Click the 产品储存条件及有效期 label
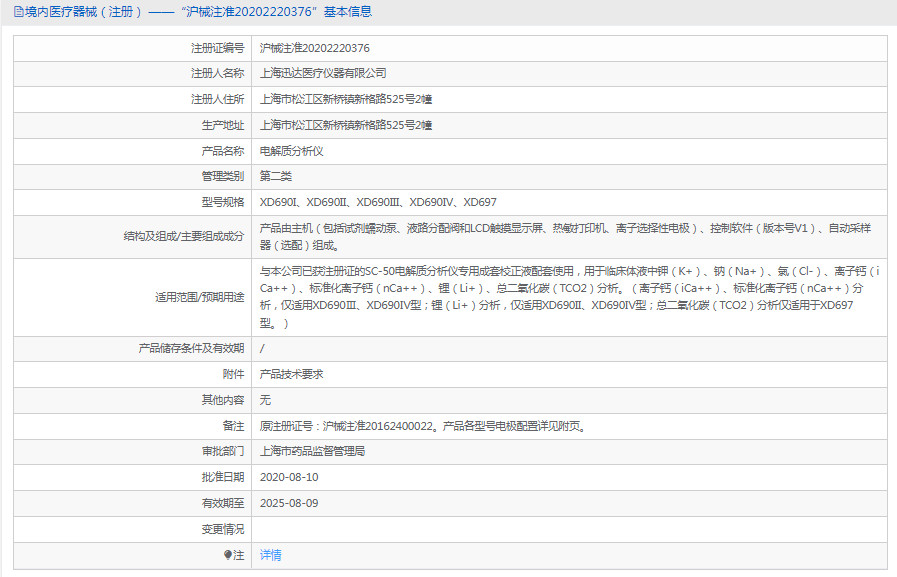 [191, 348]
